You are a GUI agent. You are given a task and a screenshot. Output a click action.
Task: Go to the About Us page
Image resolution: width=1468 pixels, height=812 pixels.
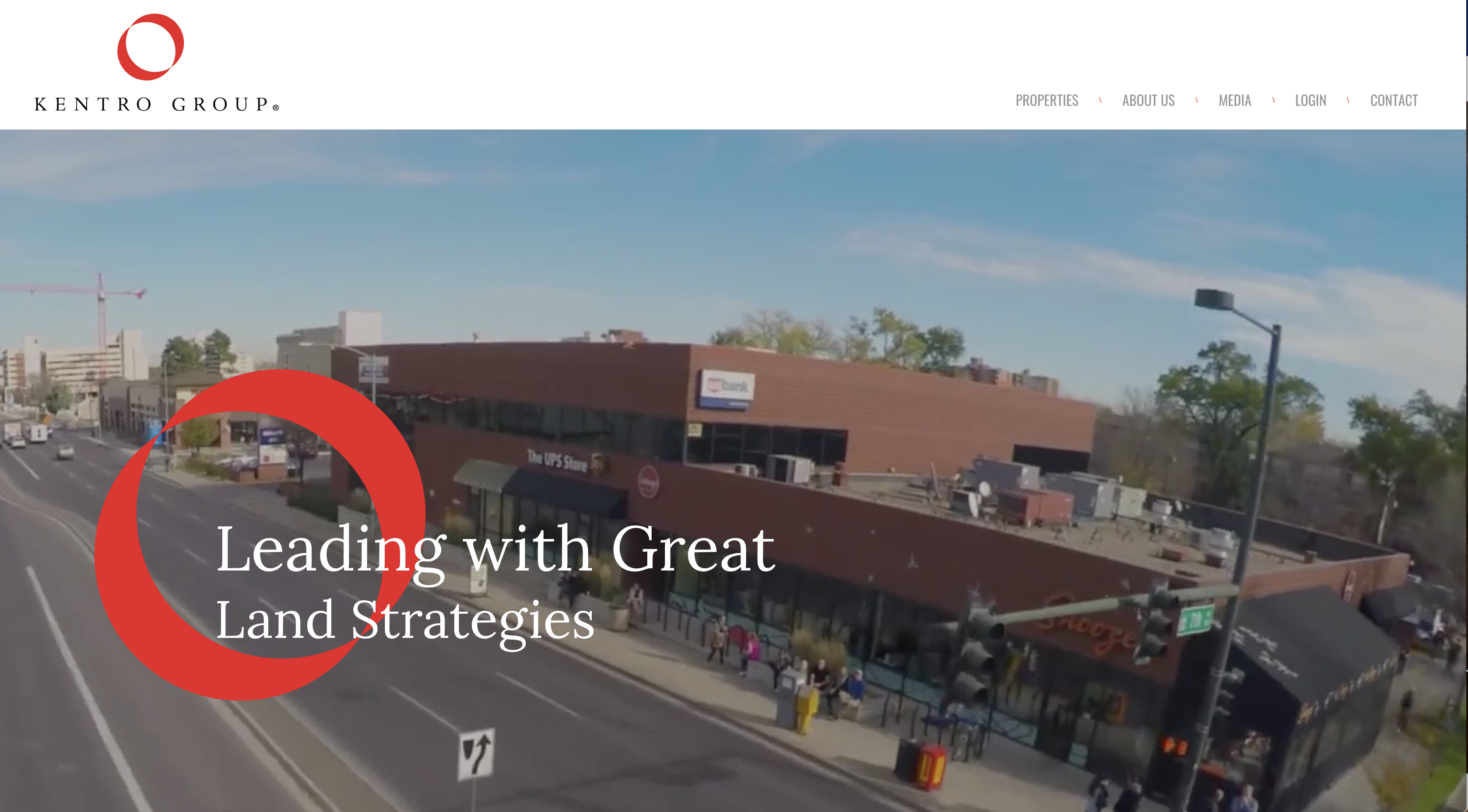(1148, 100)
